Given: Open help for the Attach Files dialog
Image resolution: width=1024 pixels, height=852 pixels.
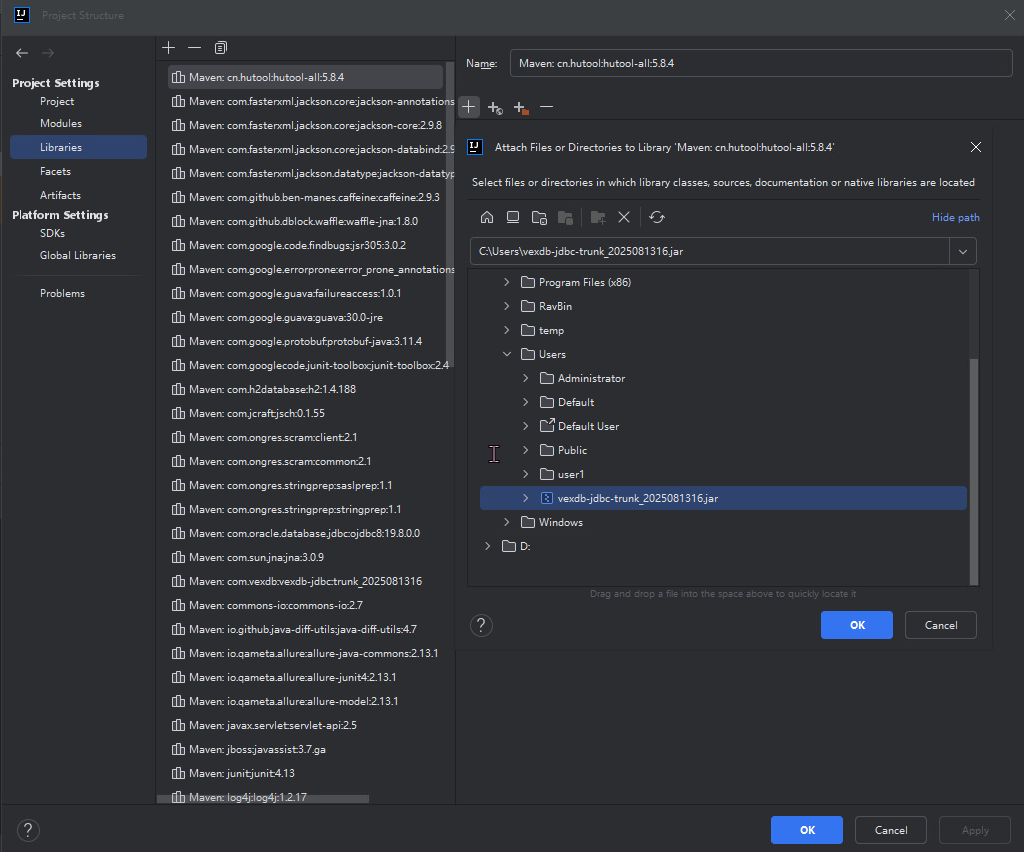Looking at the screenshot, I should (481, 625).
